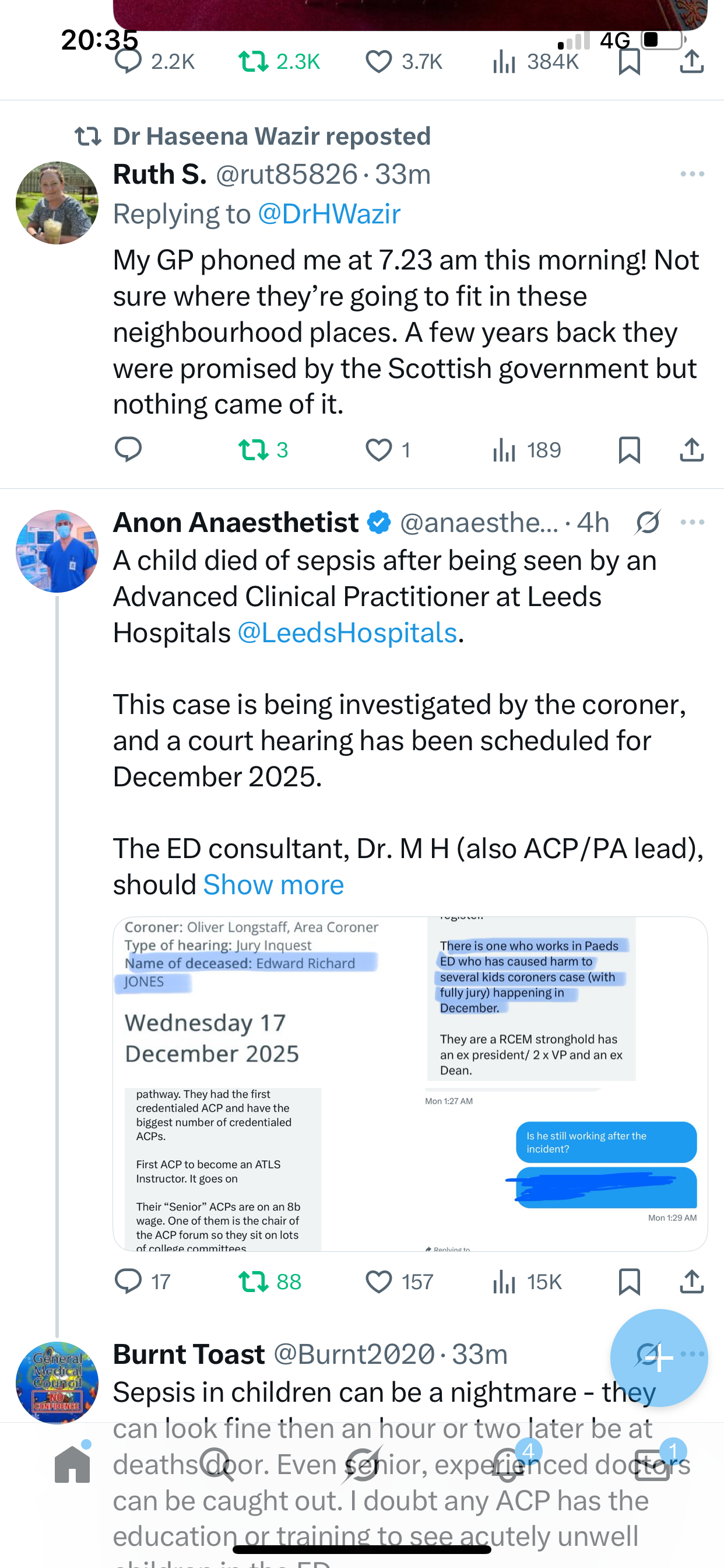
Task: Open the @LeedsHospitals mention link
Action: (x=347, y=632)
